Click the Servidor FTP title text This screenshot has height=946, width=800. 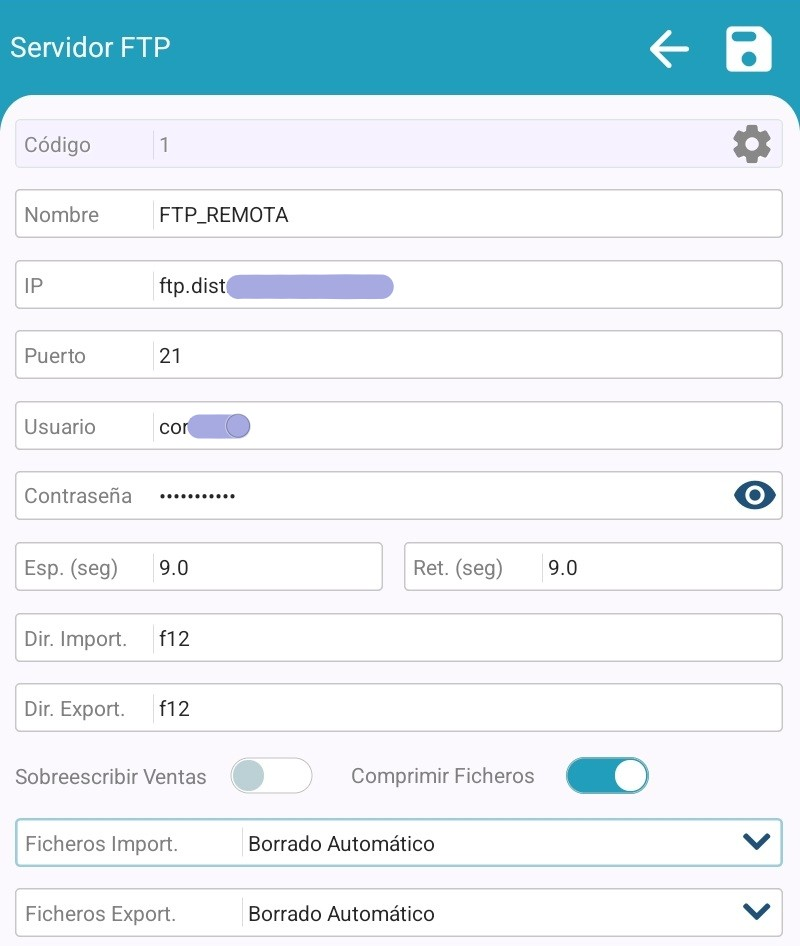[90, 48]
